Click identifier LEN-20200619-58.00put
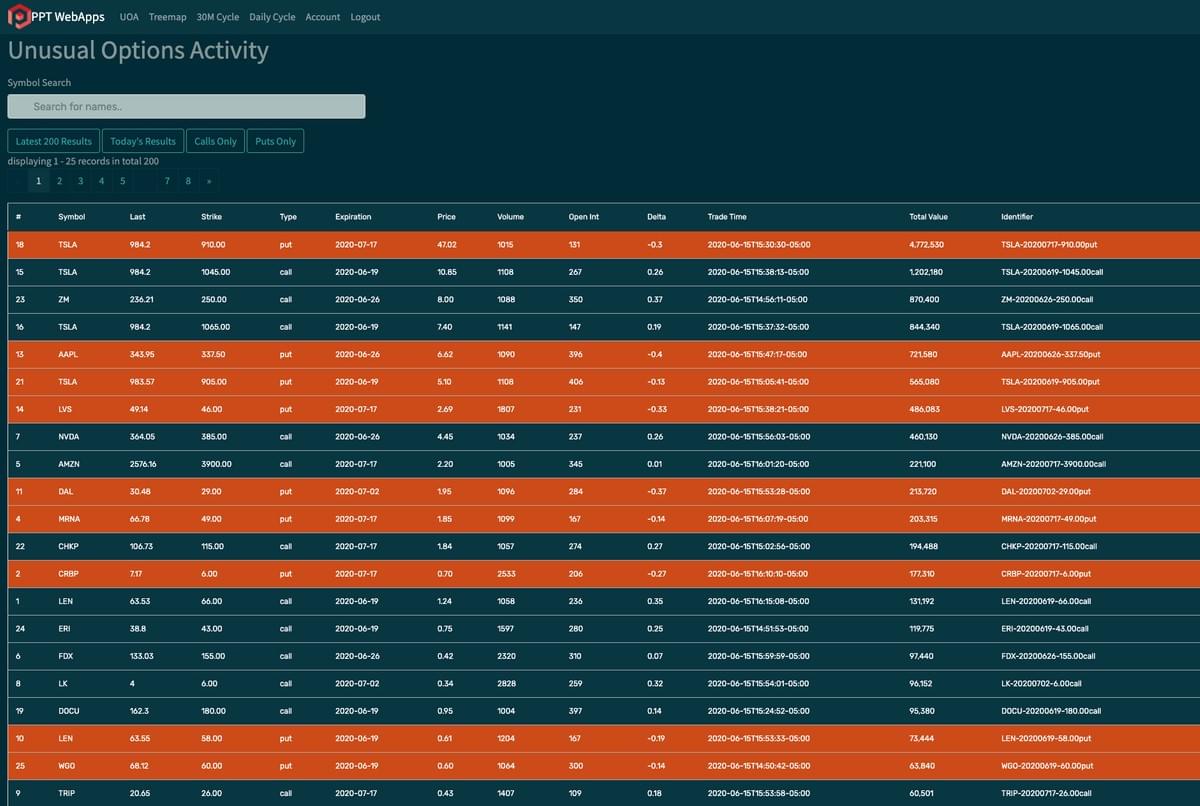This screenshot has height=806, width=1200. click(x=1046, y=739)
